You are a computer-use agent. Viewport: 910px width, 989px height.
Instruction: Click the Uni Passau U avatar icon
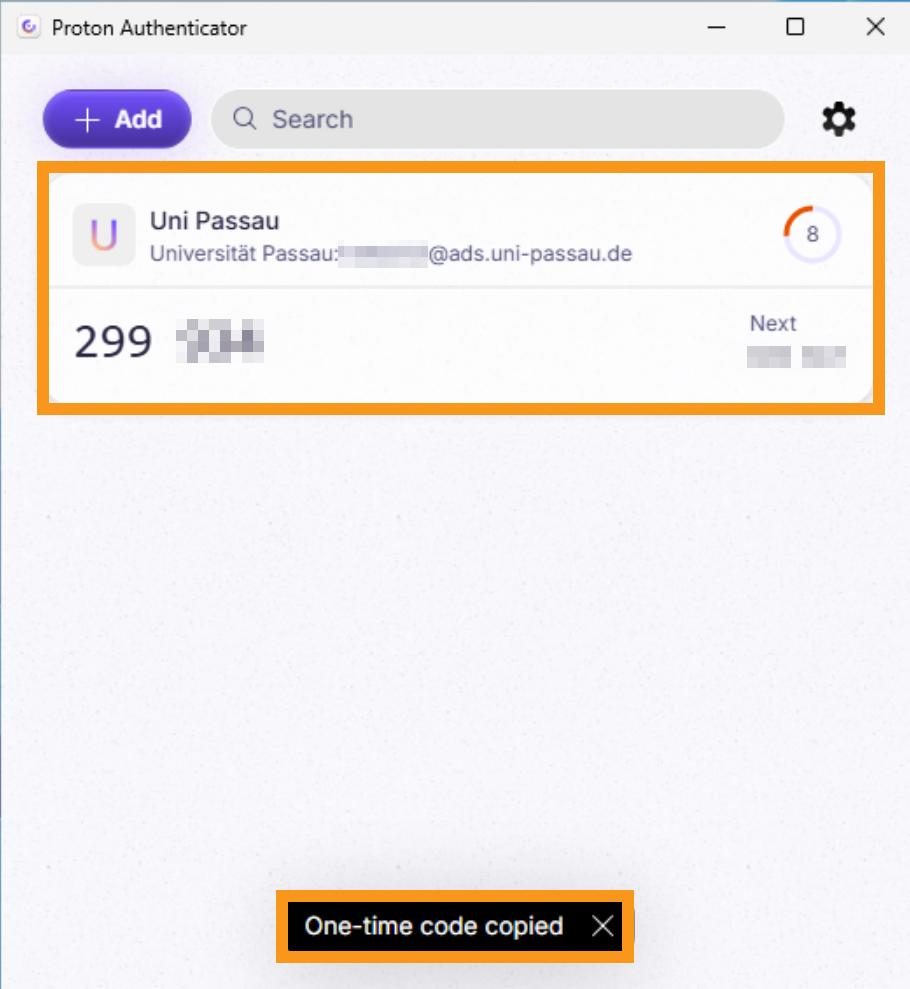[x=104, y=235]
